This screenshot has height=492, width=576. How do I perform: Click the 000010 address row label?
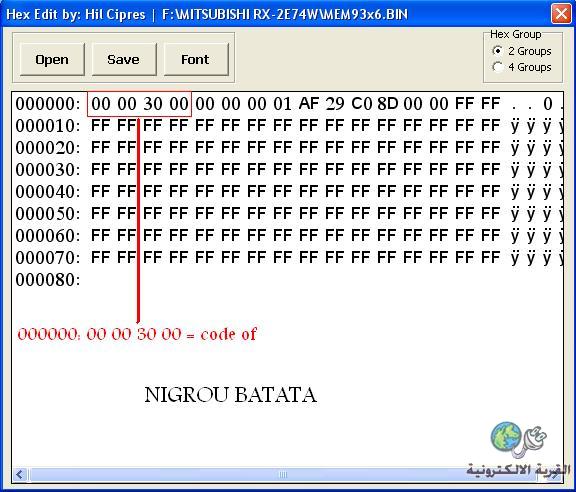[x=48, y=126]
